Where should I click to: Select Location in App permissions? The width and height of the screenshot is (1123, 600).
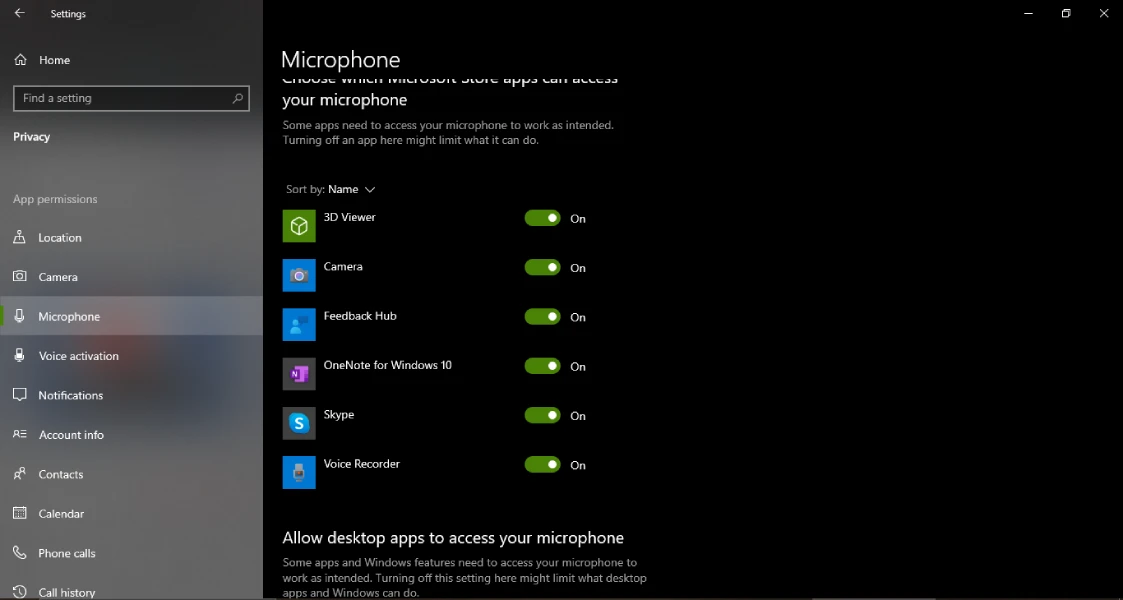[x=60, y=238]
